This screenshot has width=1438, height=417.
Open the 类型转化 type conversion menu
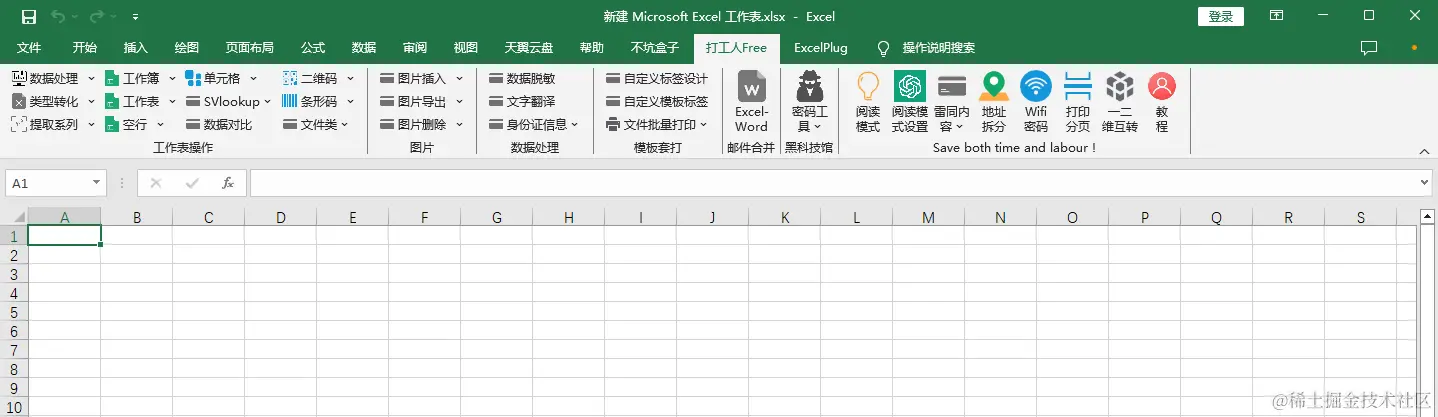54,101
